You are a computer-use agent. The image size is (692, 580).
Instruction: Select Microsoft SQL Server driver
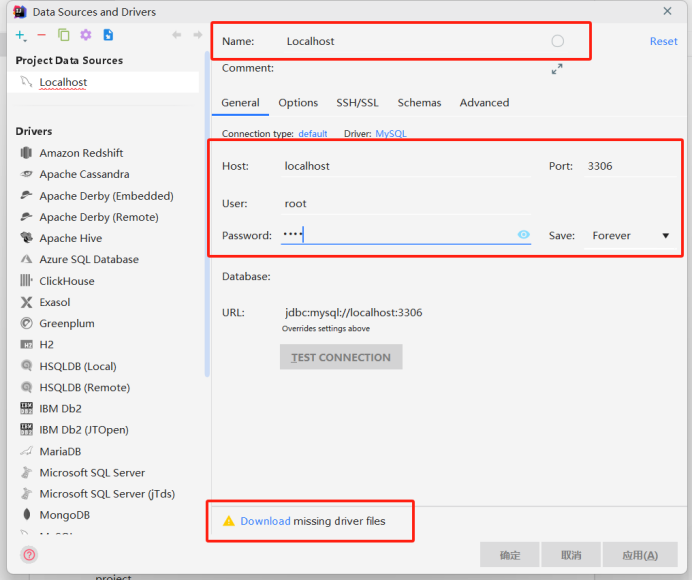92,472
